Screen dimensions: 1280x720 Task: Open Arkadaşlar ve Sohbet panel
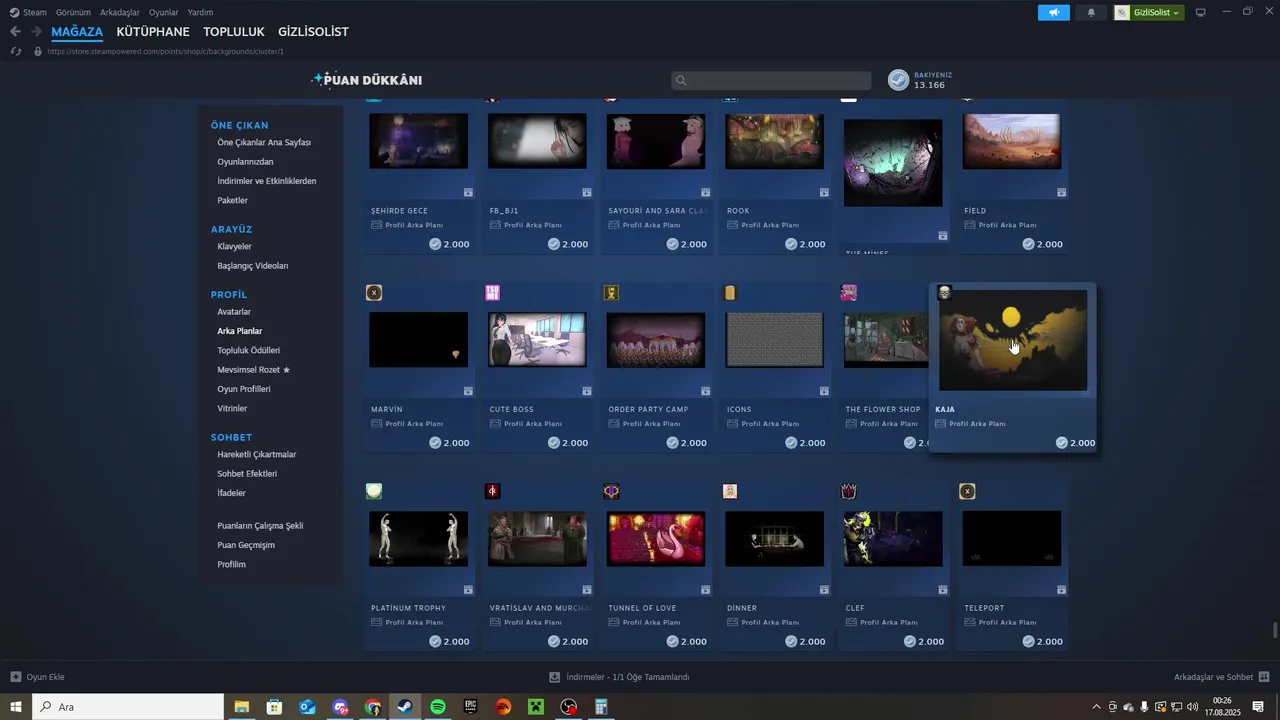pyautogui.click(x=1221, y=677)
